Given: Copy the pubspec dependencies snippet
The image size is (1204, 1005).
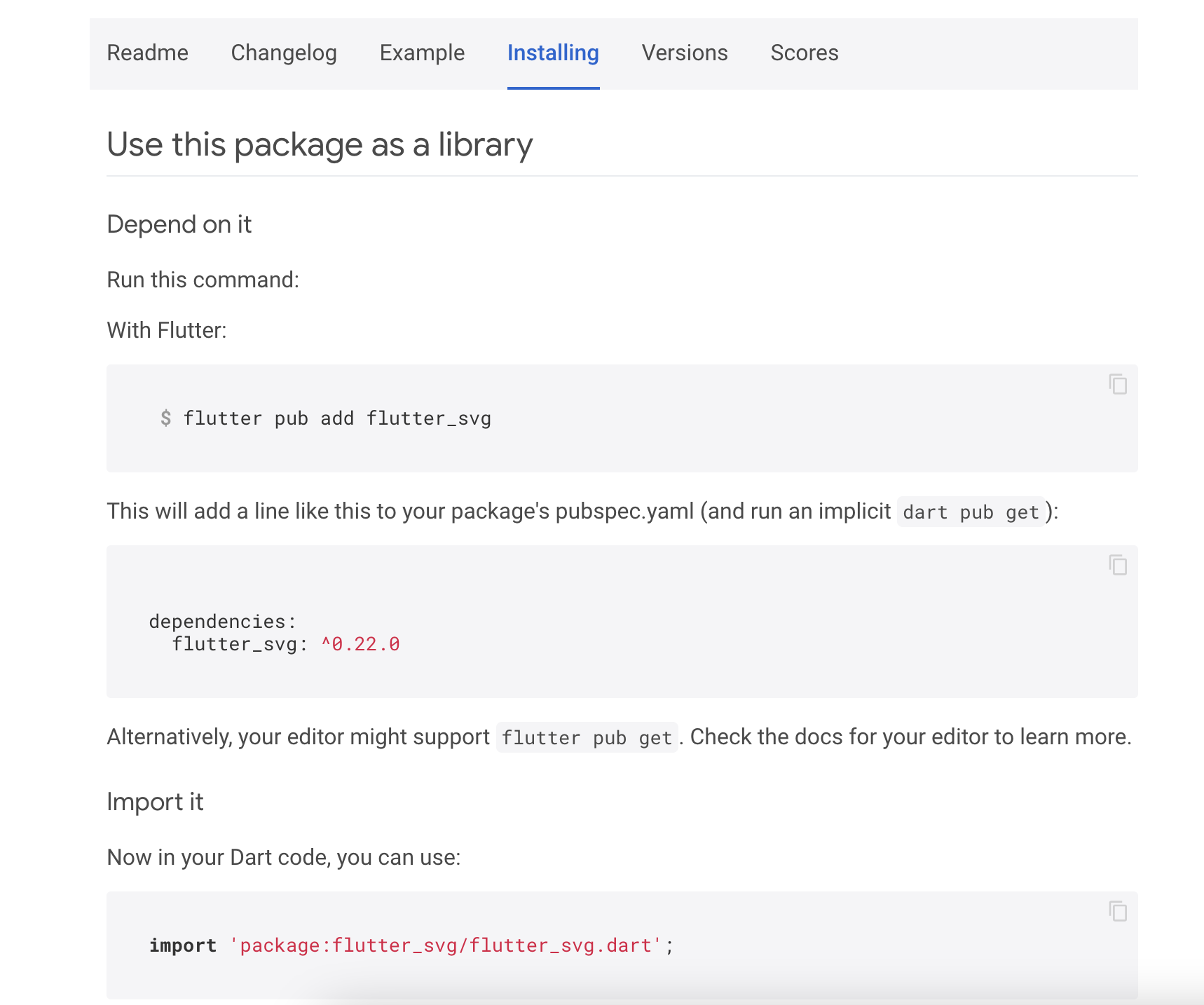Looking at the screenshot, I should point(1118,565).
